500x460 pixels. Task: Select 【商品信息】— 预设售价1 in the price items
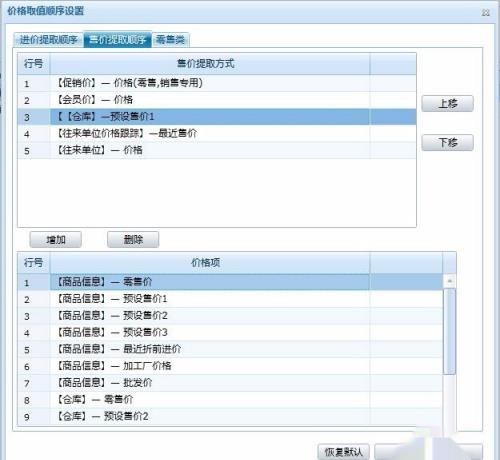click(x=230, y=299)
